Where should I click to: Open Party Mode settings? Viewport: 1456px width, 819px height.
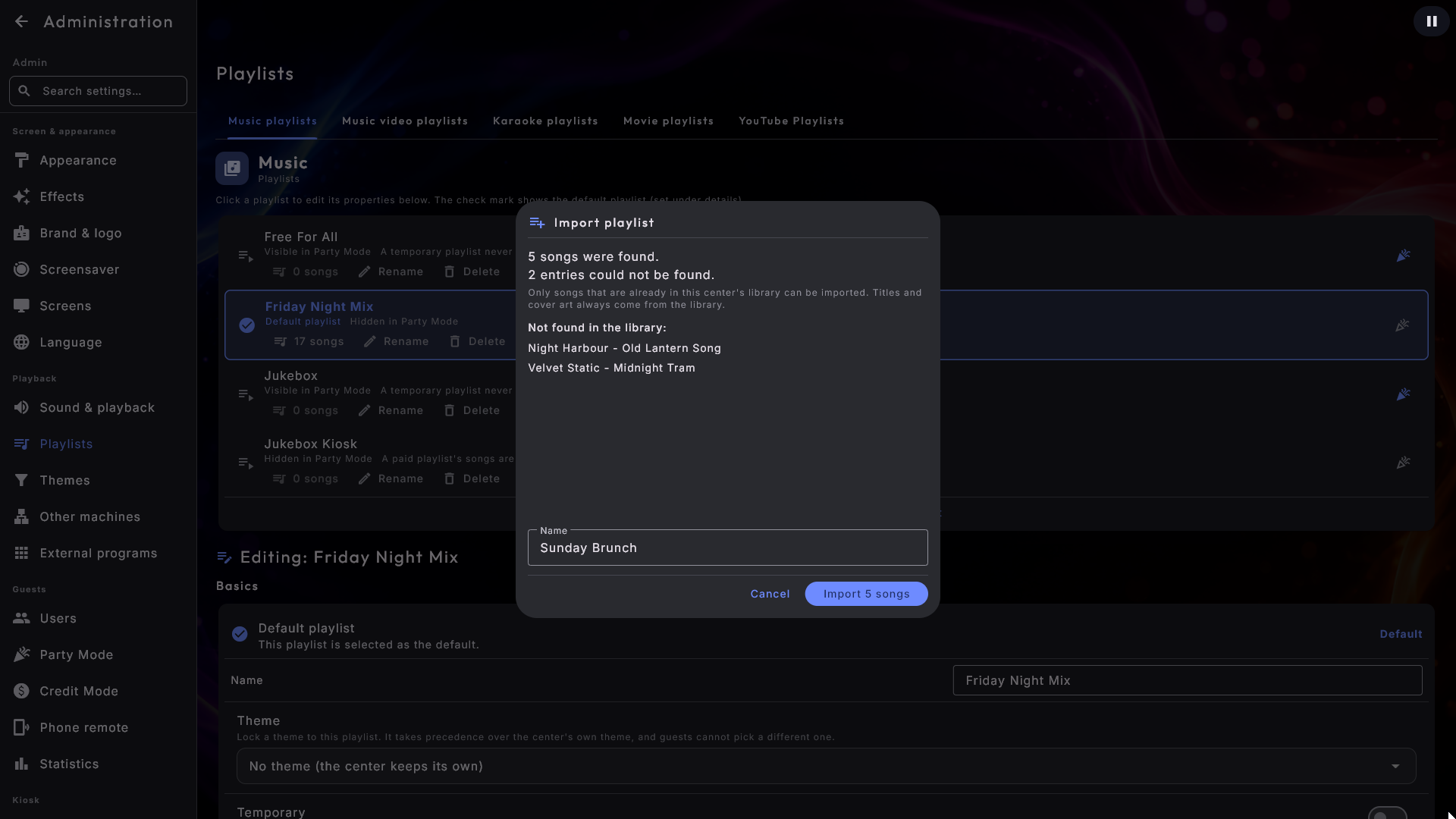pos(99,655)
